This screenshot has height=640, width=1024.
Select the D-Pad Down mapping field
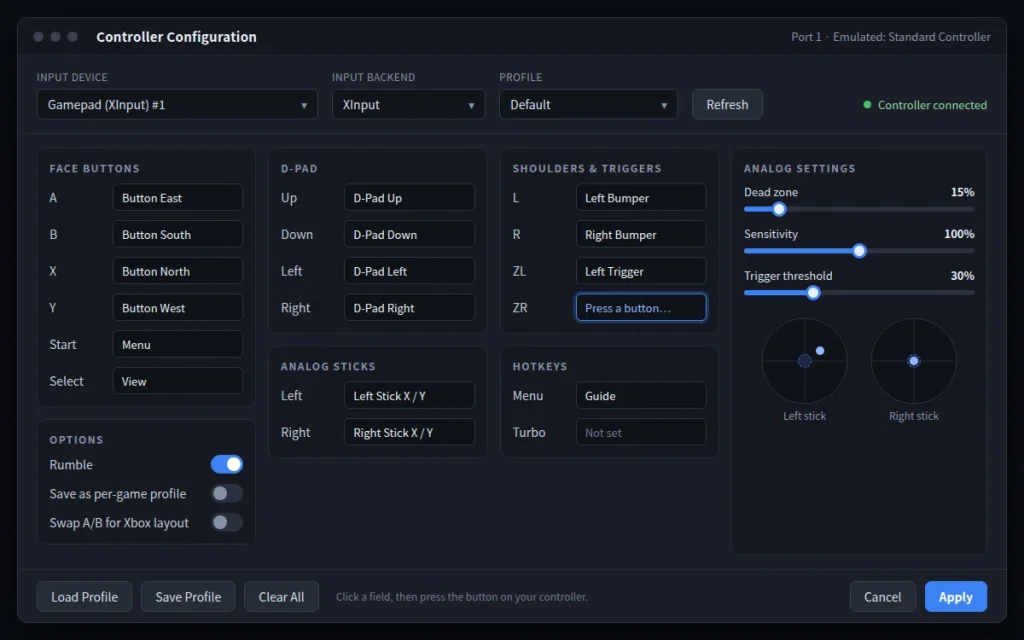(x=409, y=234)
